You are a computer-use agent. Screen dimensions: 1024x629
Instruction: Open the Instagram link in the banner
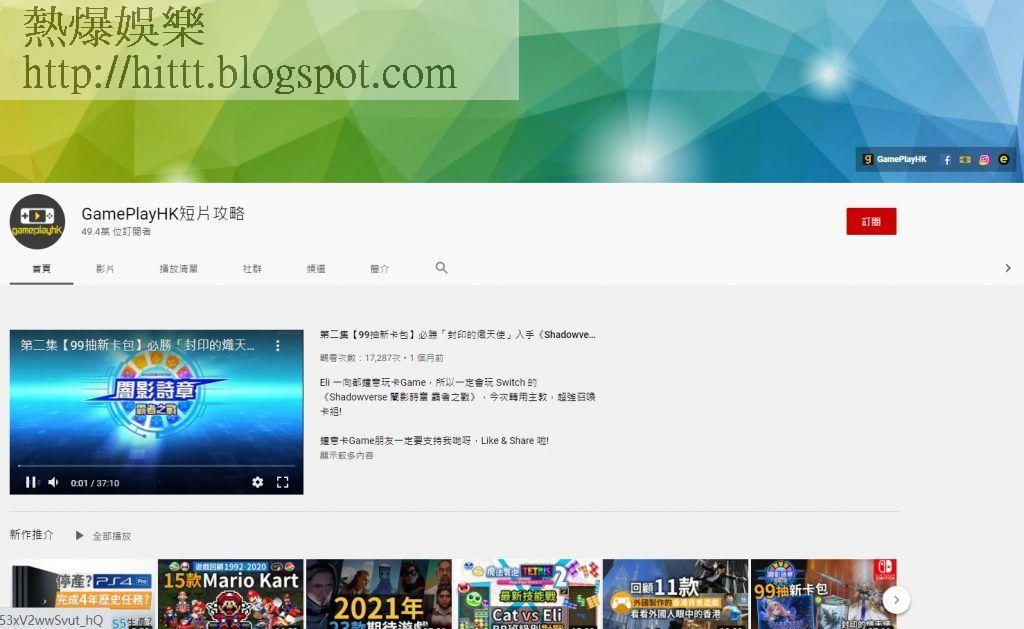[x=984, y=159]
